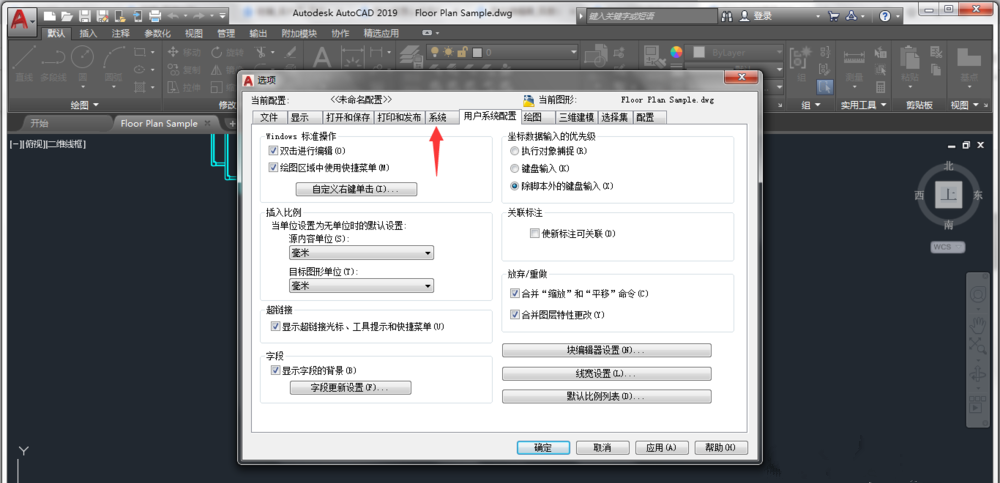Enable 使新标注可关联 checkbox

coord(534,234)
